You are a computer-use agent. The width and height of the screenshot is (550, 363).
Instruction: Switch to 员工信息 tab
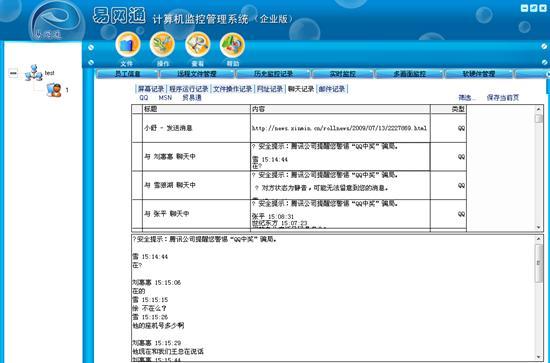[x=127, y=74]
